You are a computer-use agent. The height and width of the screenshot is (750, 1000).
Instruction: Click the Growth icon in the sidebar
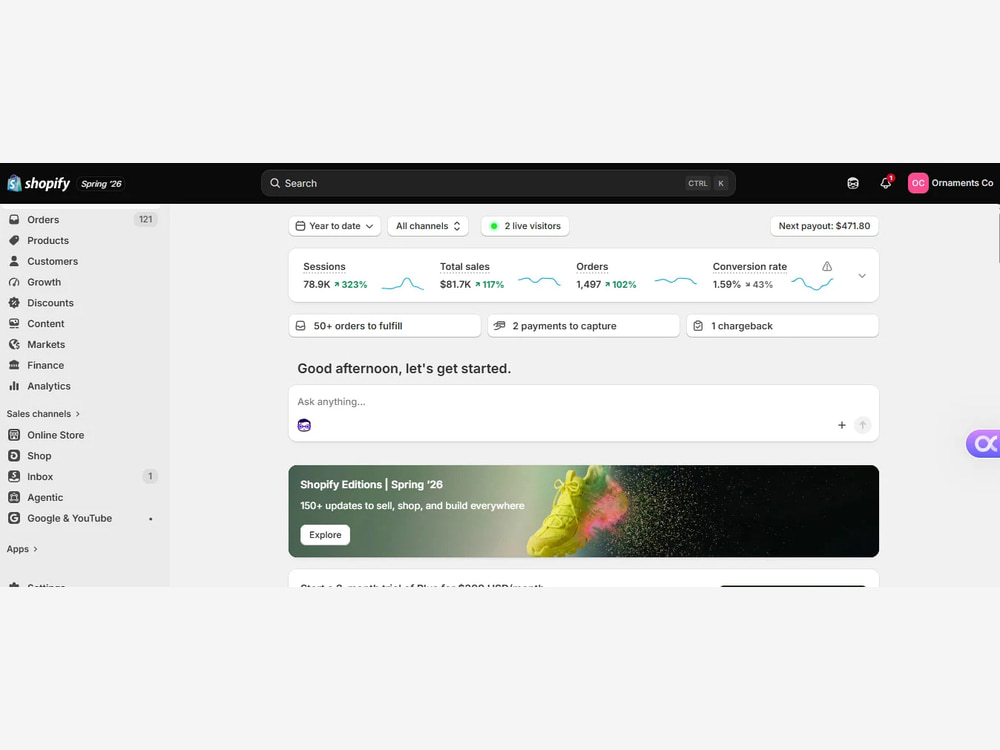click(x=14, y=282)
